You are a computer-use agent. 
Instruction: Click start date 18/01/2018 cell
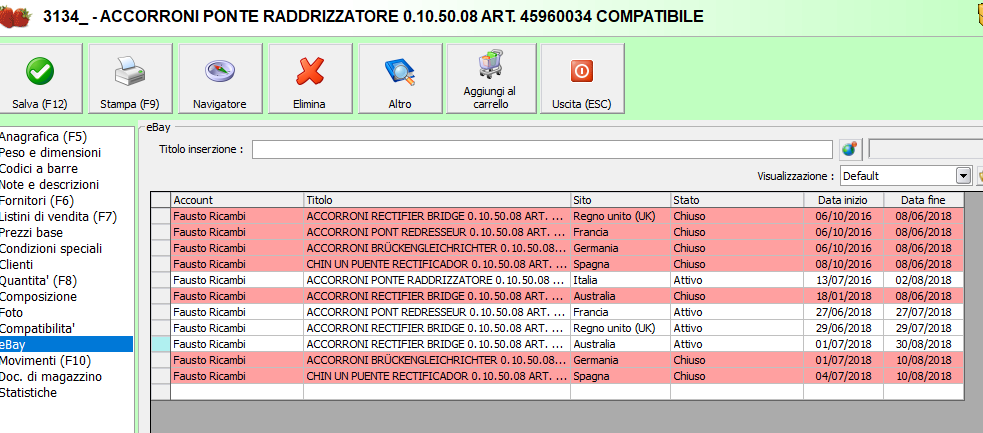(843, 296)
